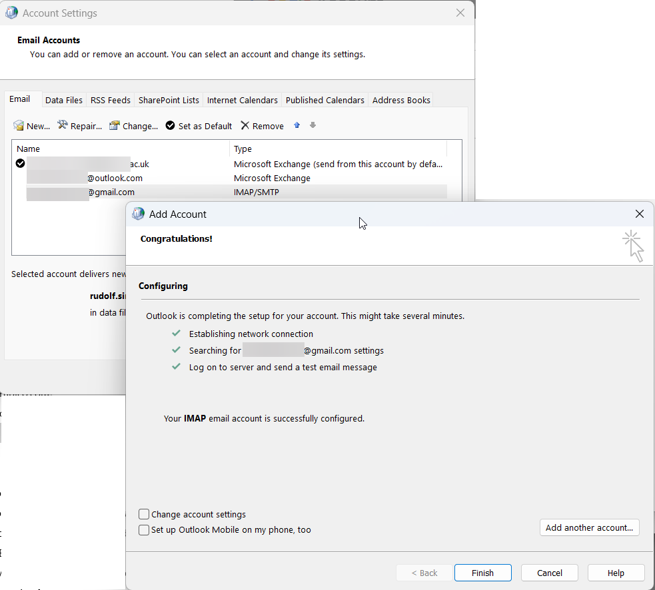Click Add another account button
655x590 pixels.
click(589, 528)
